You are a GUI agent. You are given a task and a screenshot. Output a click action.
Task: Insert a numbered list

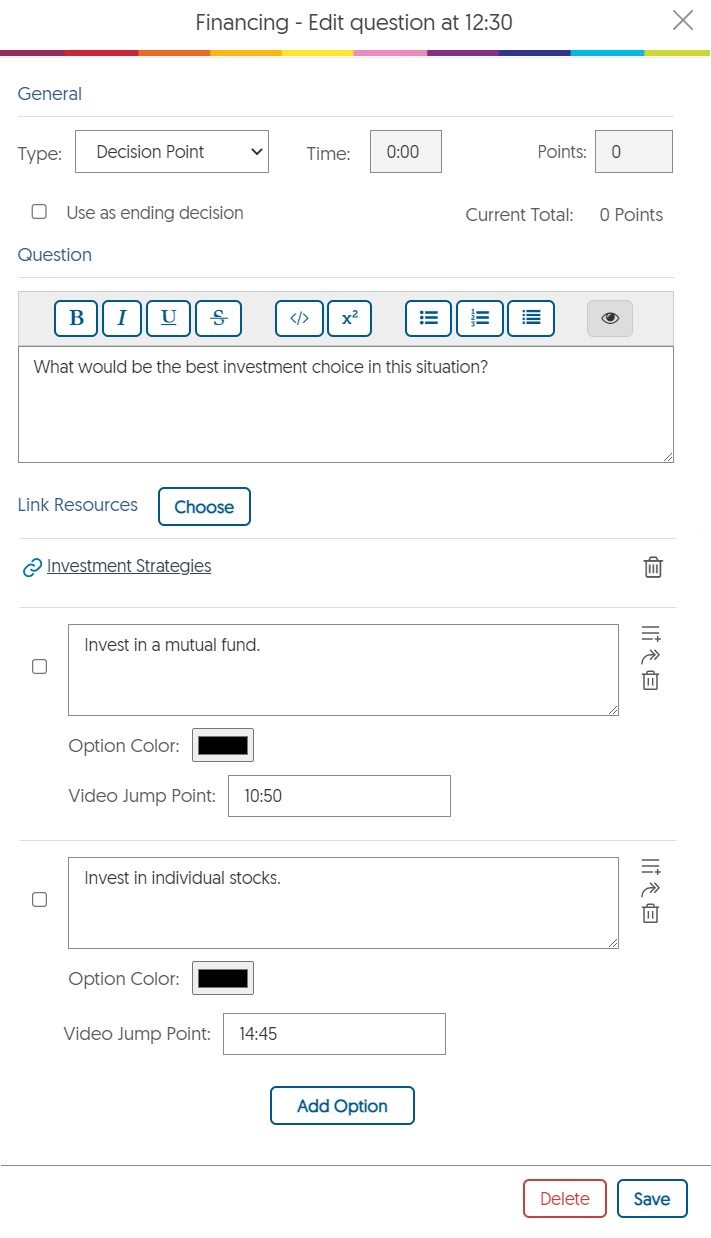[x=480, y=318]
